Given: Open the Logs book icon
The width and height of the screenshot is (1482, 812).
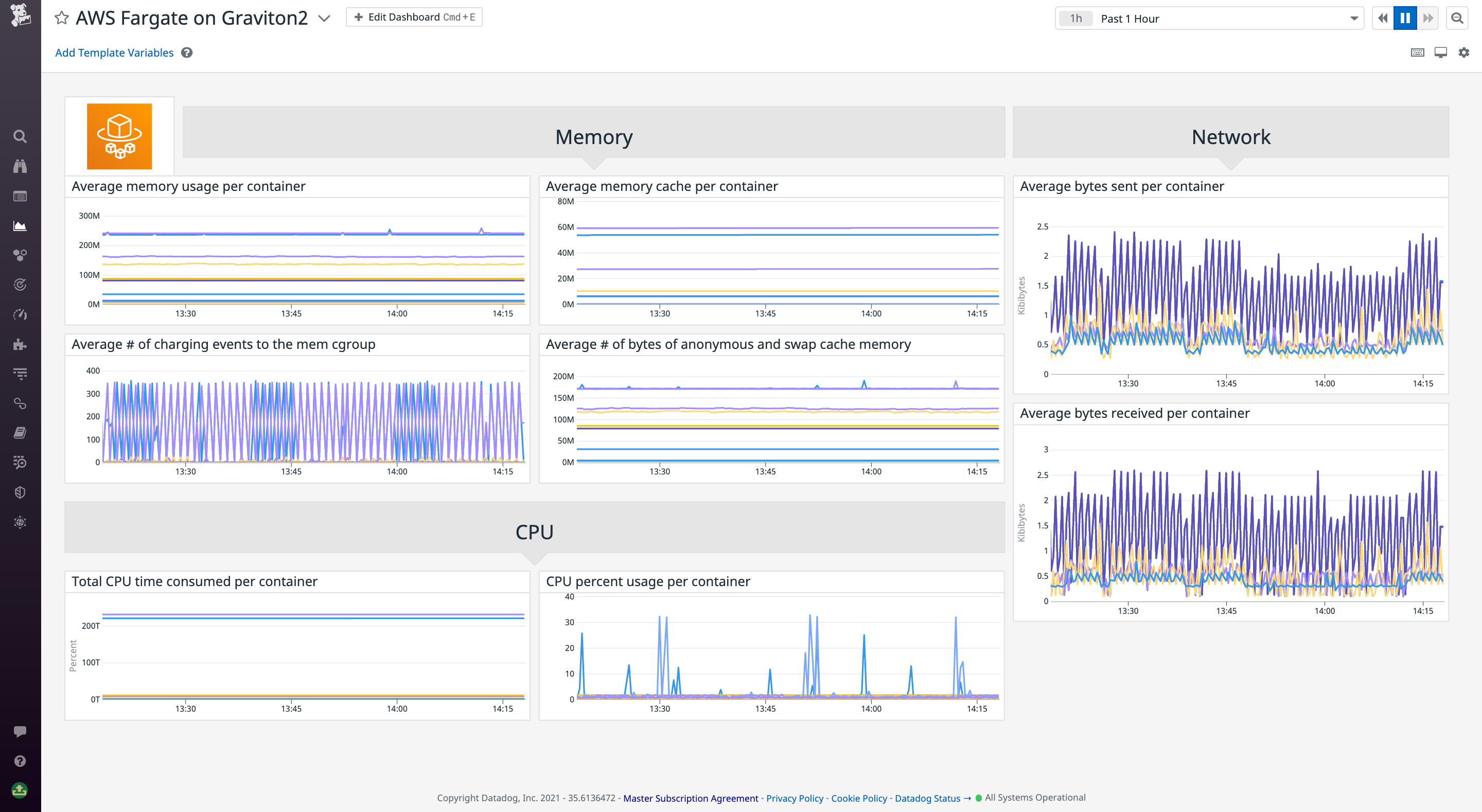Looking at the screenshot, I should coord(20,433).
